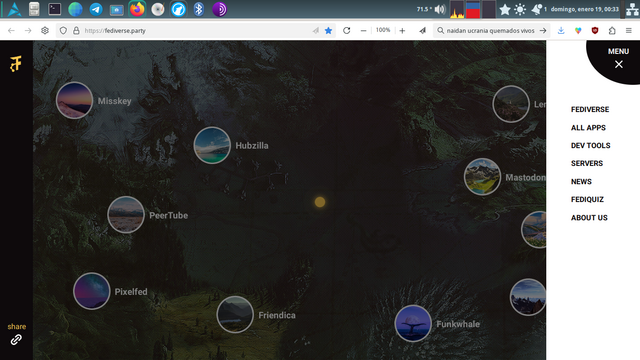Select ALL APPS in the menu
This screenshot has width=640, height=360.
588,128
